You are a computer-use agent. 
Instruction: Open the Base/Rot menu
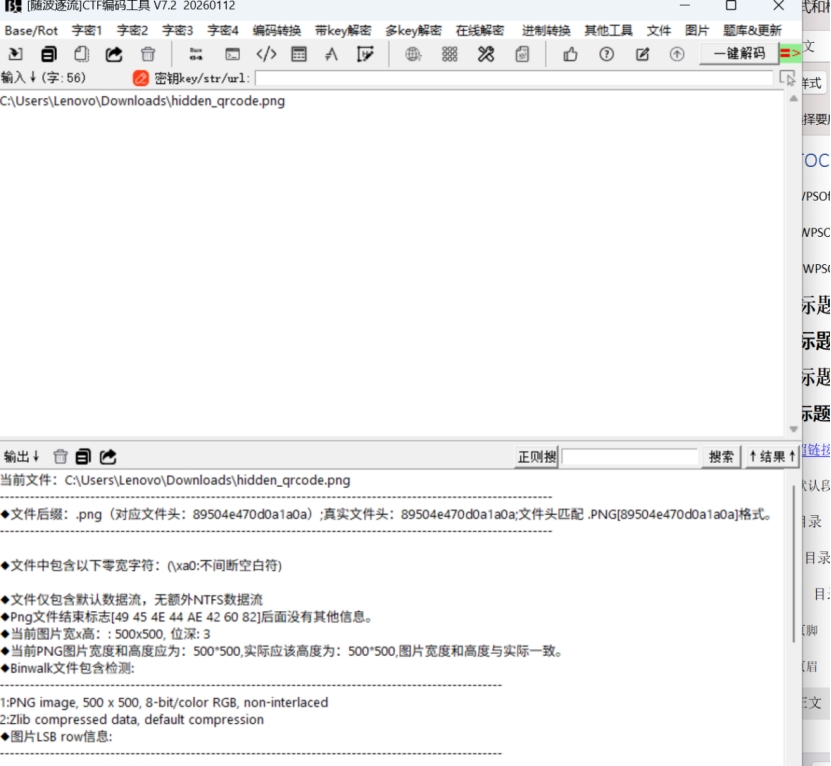point(31,30)
